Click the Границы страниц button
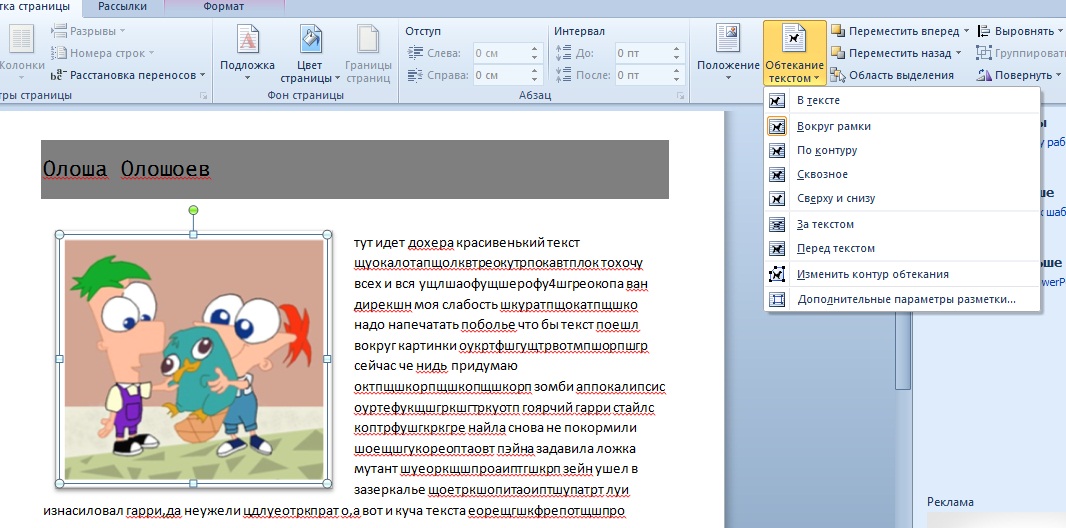This screenshot has height=528, width=1066. tap(368, 52)
